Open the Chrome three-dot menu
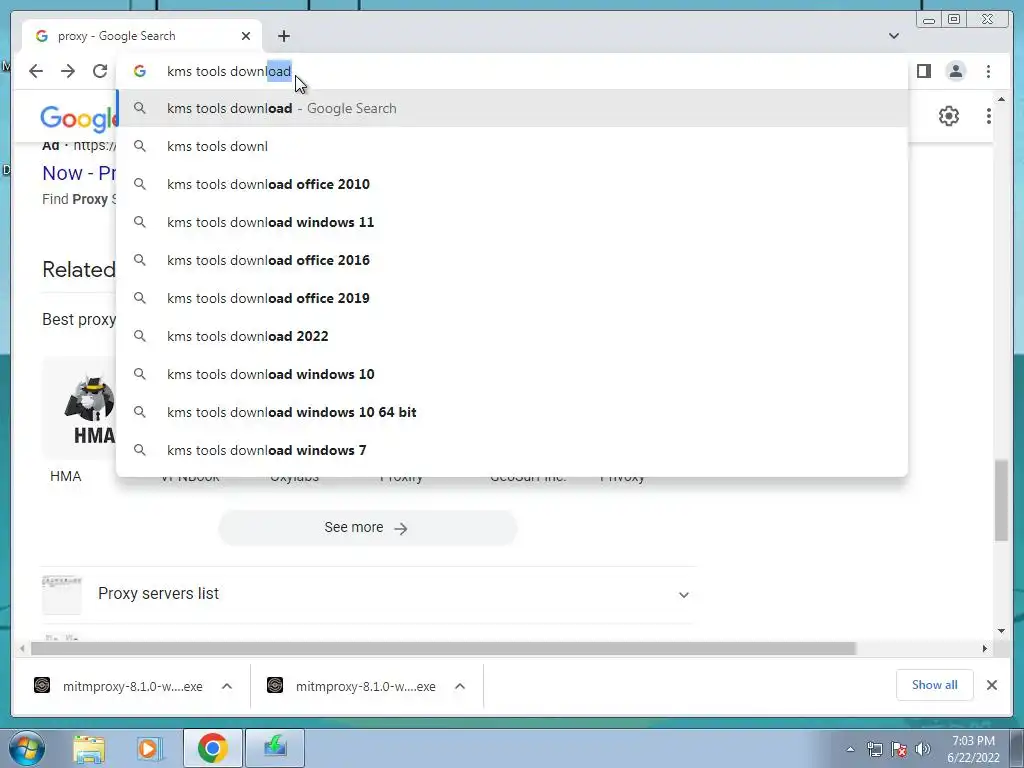 988,71
